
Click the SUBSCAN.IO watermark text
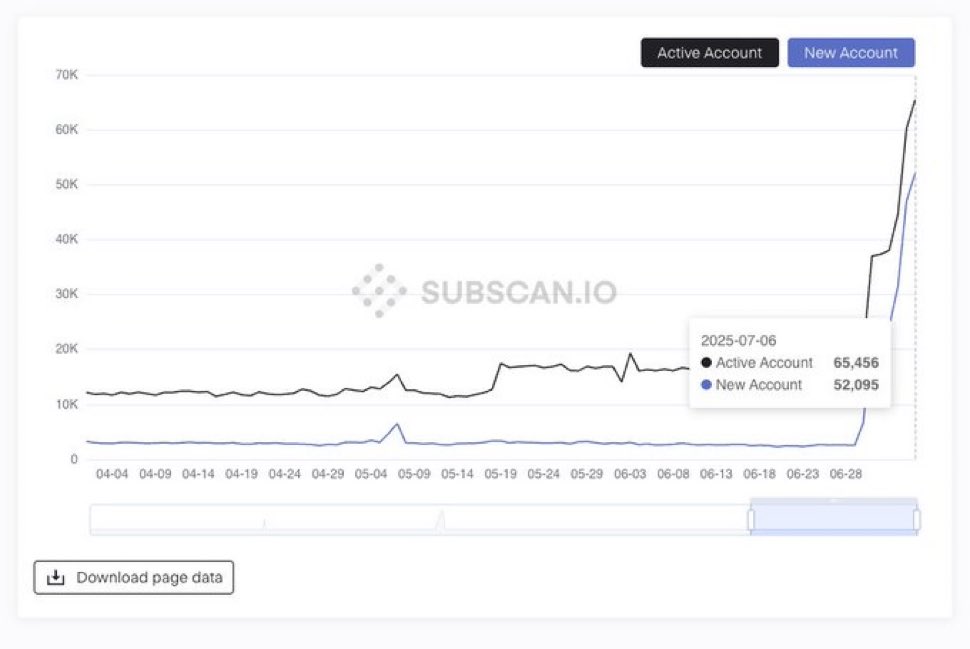coord(519,292)
